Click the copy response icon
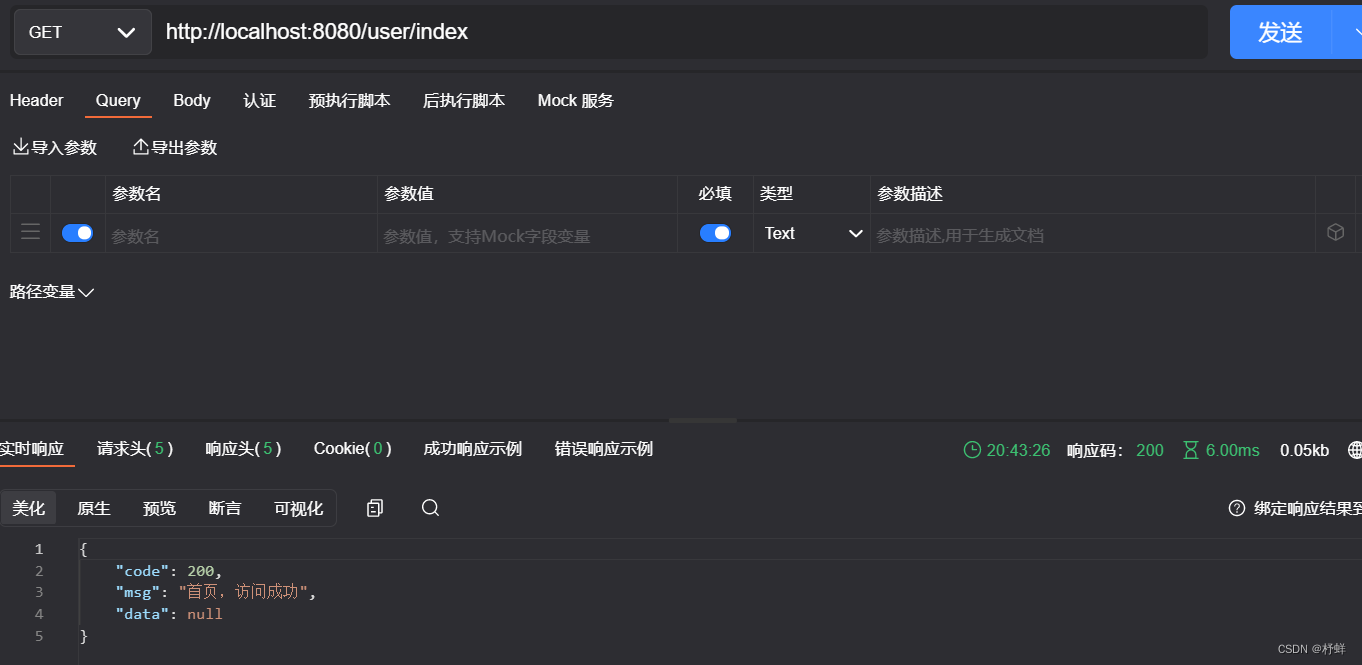 (x=375, y=508)
